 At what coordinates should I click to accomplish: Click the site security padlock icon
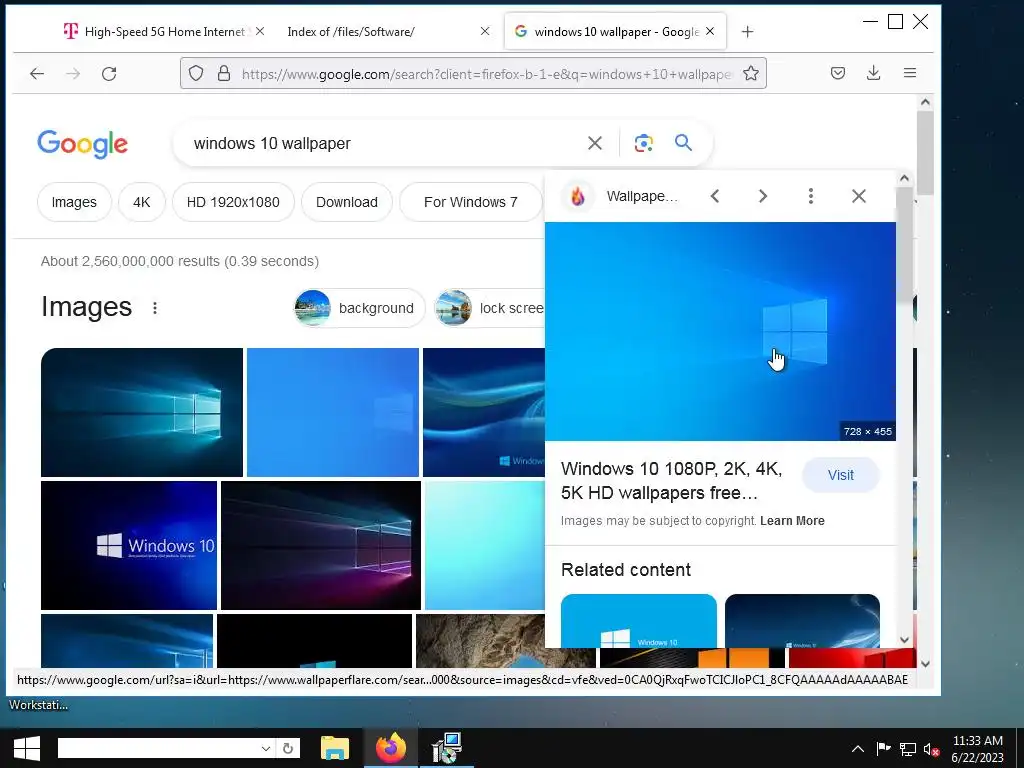click(224, 73)
